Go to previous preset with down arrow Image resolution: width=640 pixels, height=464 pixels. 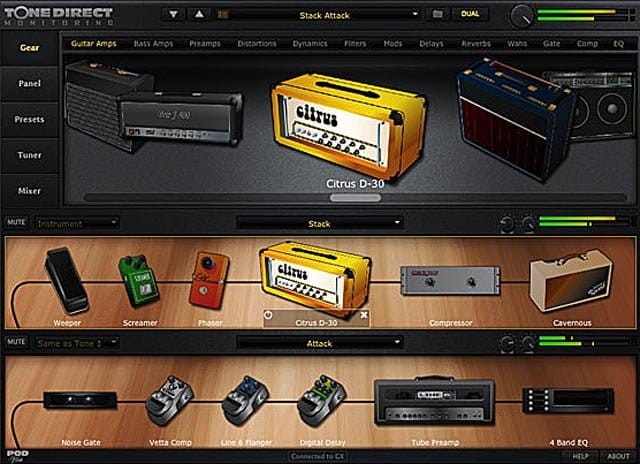(173, 15)
